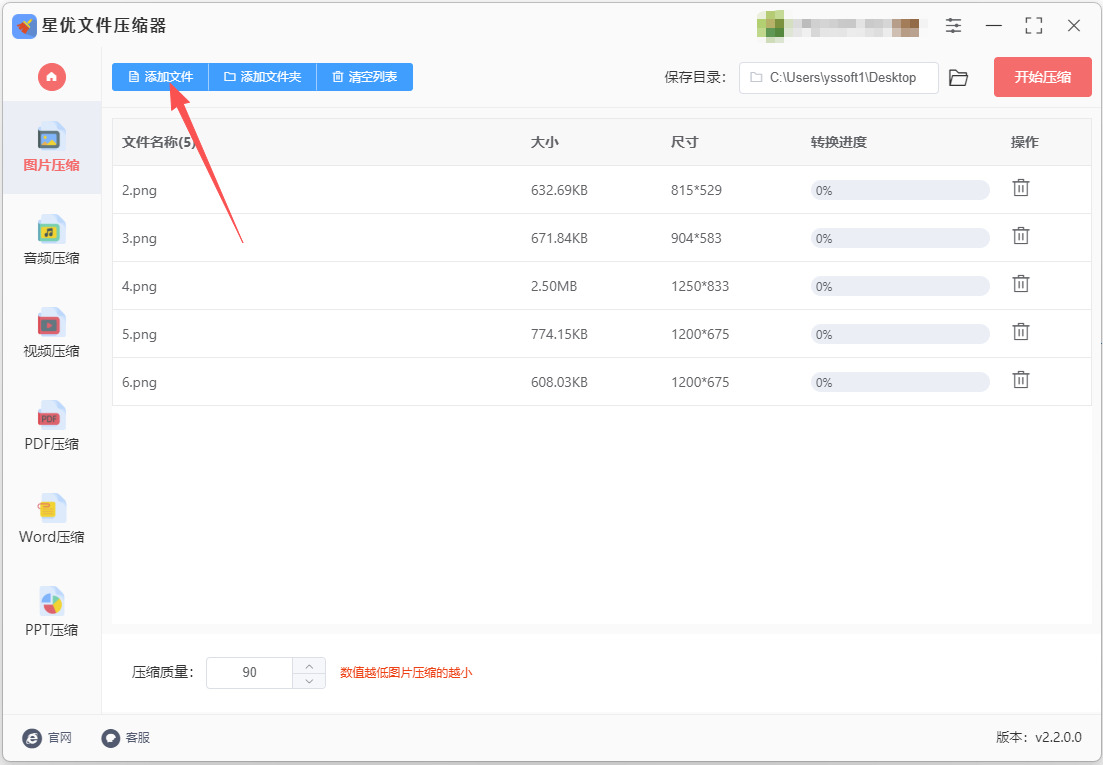Delete 5.png with trash icon
This screenshot has width=1103, height=765.
pos(1021,331)
